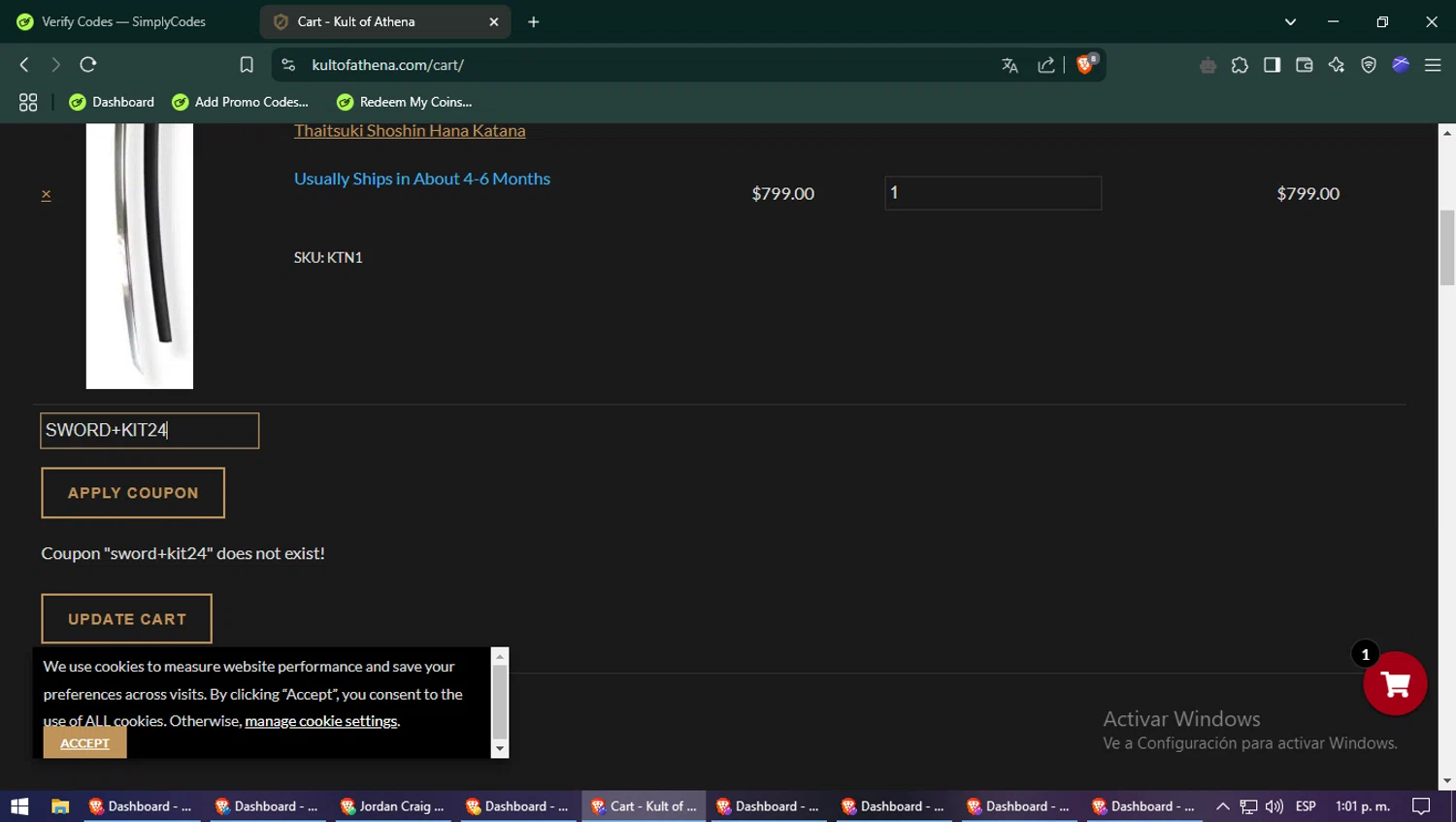Bookmark this page

[x=247, y=65]
